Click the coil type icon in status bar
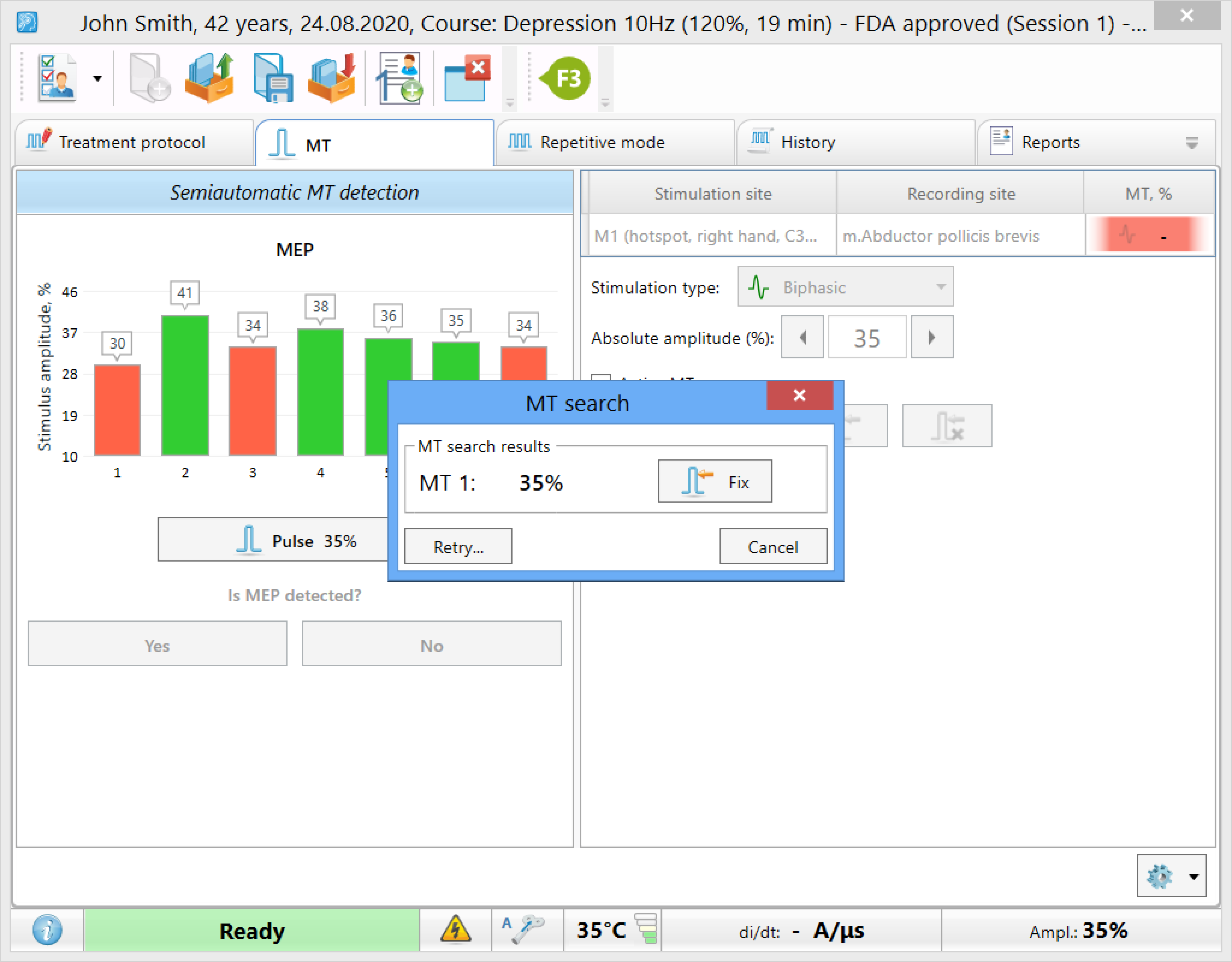1232x962 pixels. tap(524, 929)
